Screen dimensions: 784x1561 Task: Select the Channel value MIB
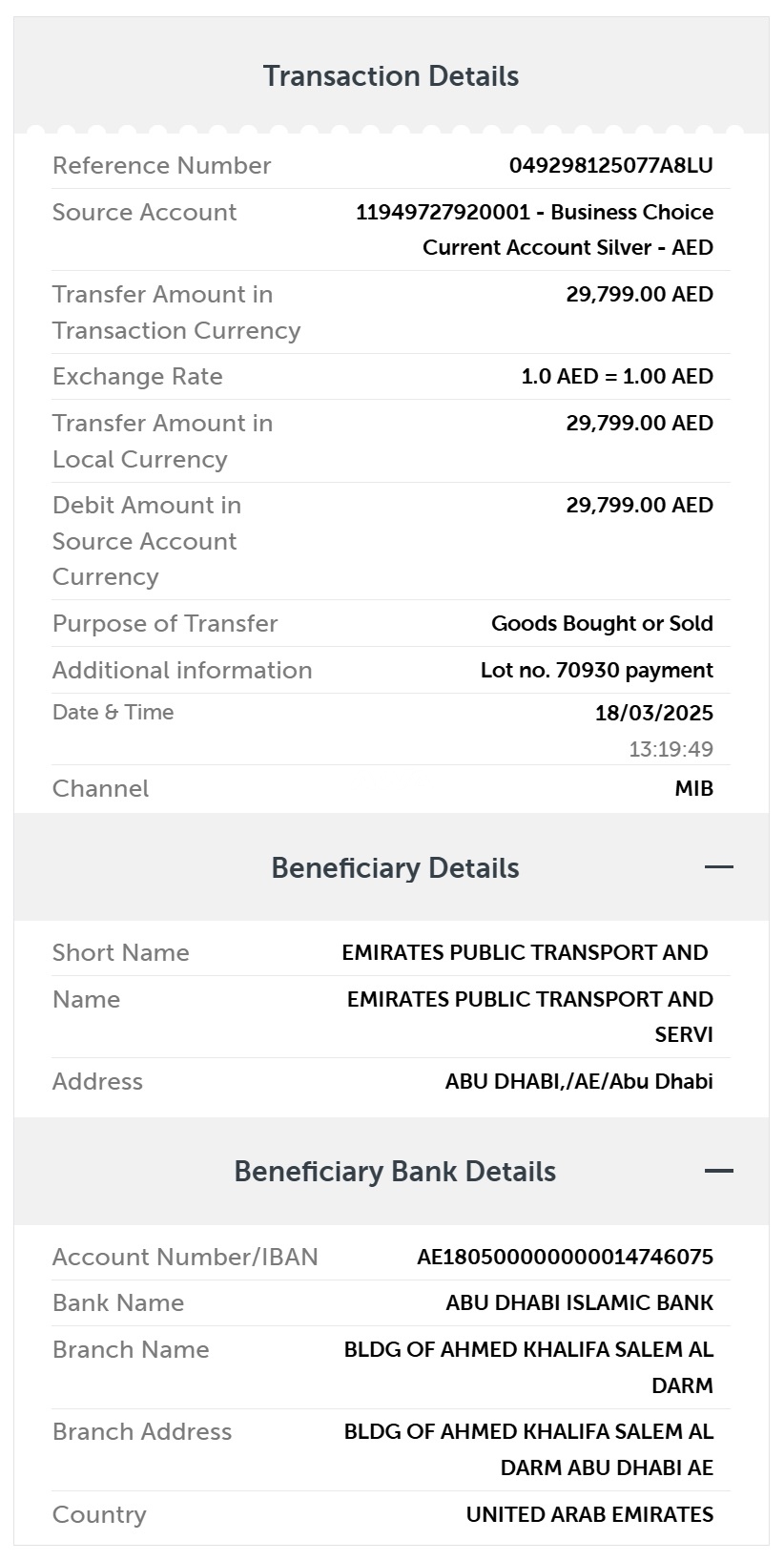pos(693,788)
